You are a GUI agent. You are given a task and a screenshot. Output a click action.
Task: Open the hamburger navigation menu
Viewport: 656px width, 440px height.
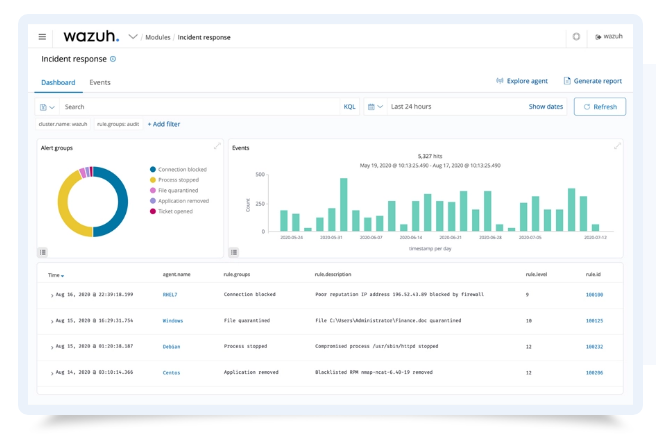[x=42, y=37]
